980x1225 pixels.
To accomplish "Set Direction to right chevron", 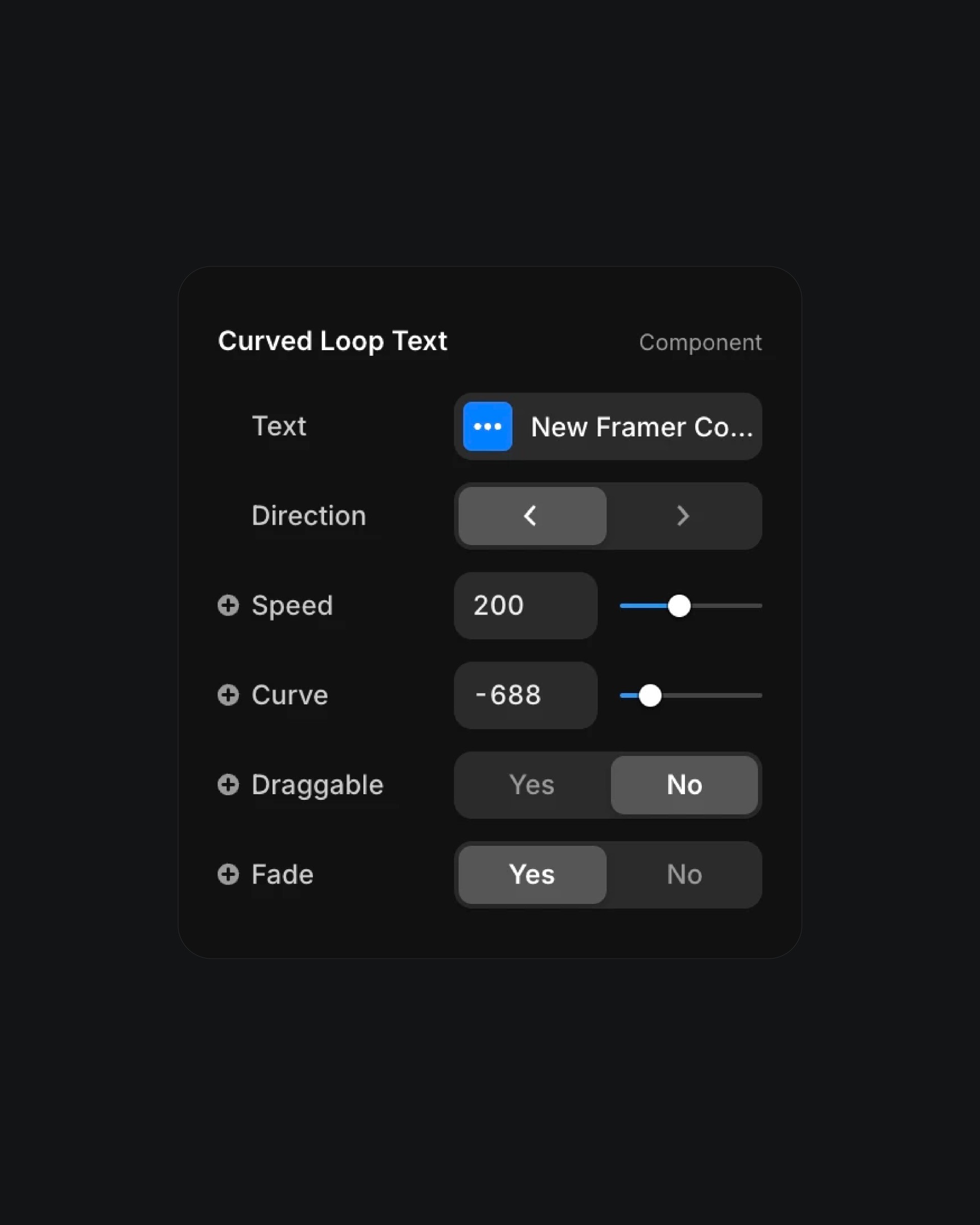I will click(684, 516).
